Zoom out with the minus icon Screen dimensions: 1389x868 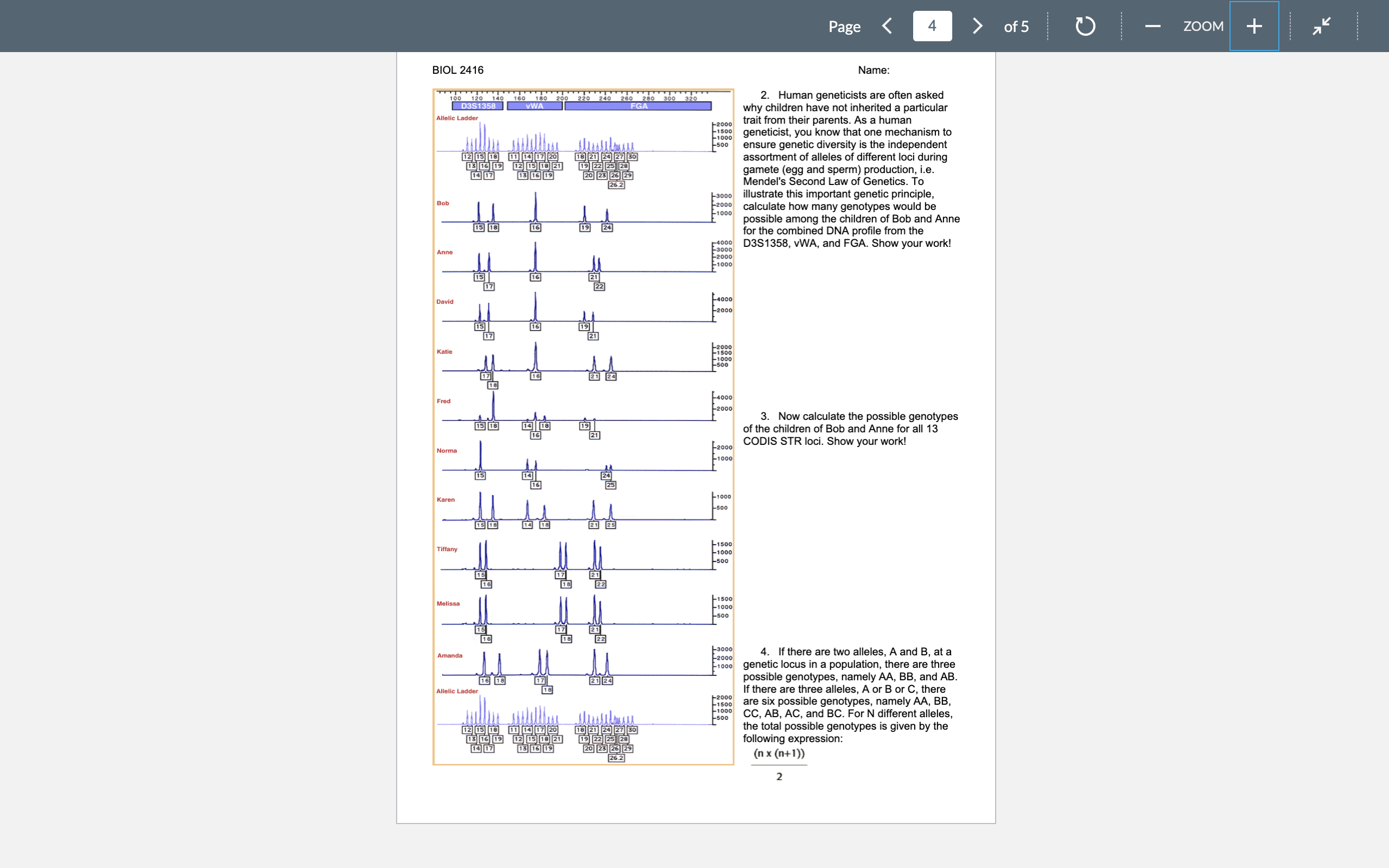(x=1152, y=26)
